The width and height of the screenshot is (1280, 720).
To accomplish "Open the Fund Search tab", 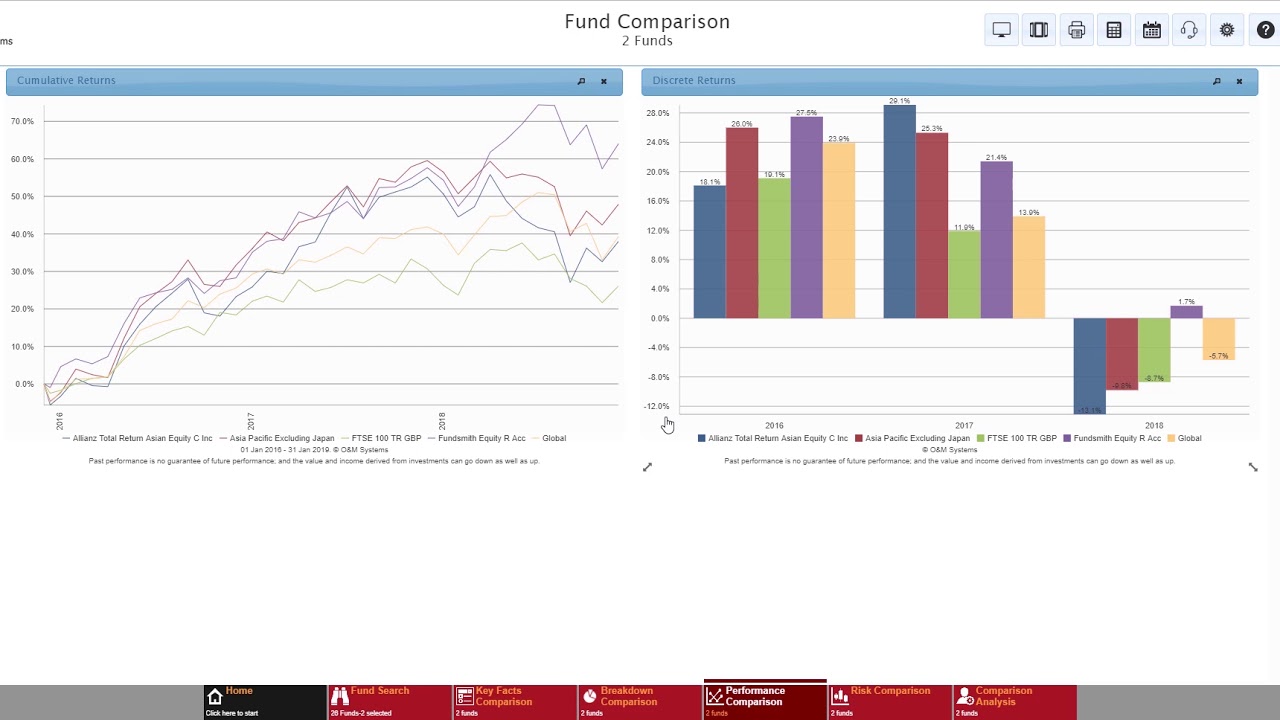I will (390, 701).
